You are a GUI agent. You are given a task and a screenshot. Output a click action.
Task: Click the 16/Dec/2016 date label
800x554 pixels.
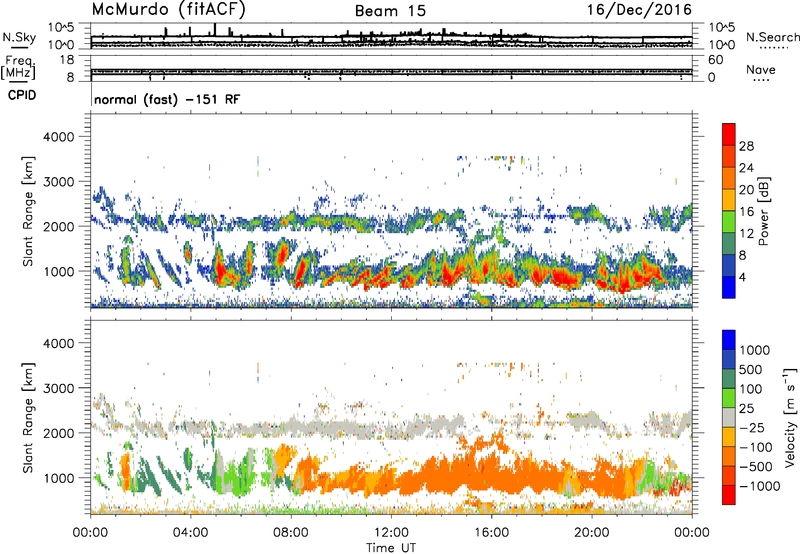[x=639, y=9]
